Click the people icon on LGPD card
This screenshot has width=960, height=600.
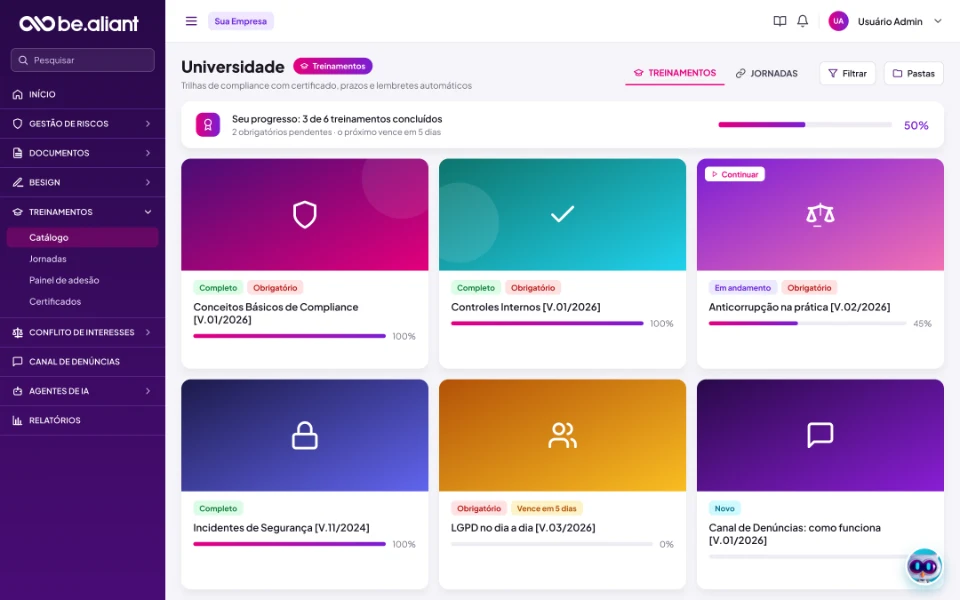coord(562,435)
